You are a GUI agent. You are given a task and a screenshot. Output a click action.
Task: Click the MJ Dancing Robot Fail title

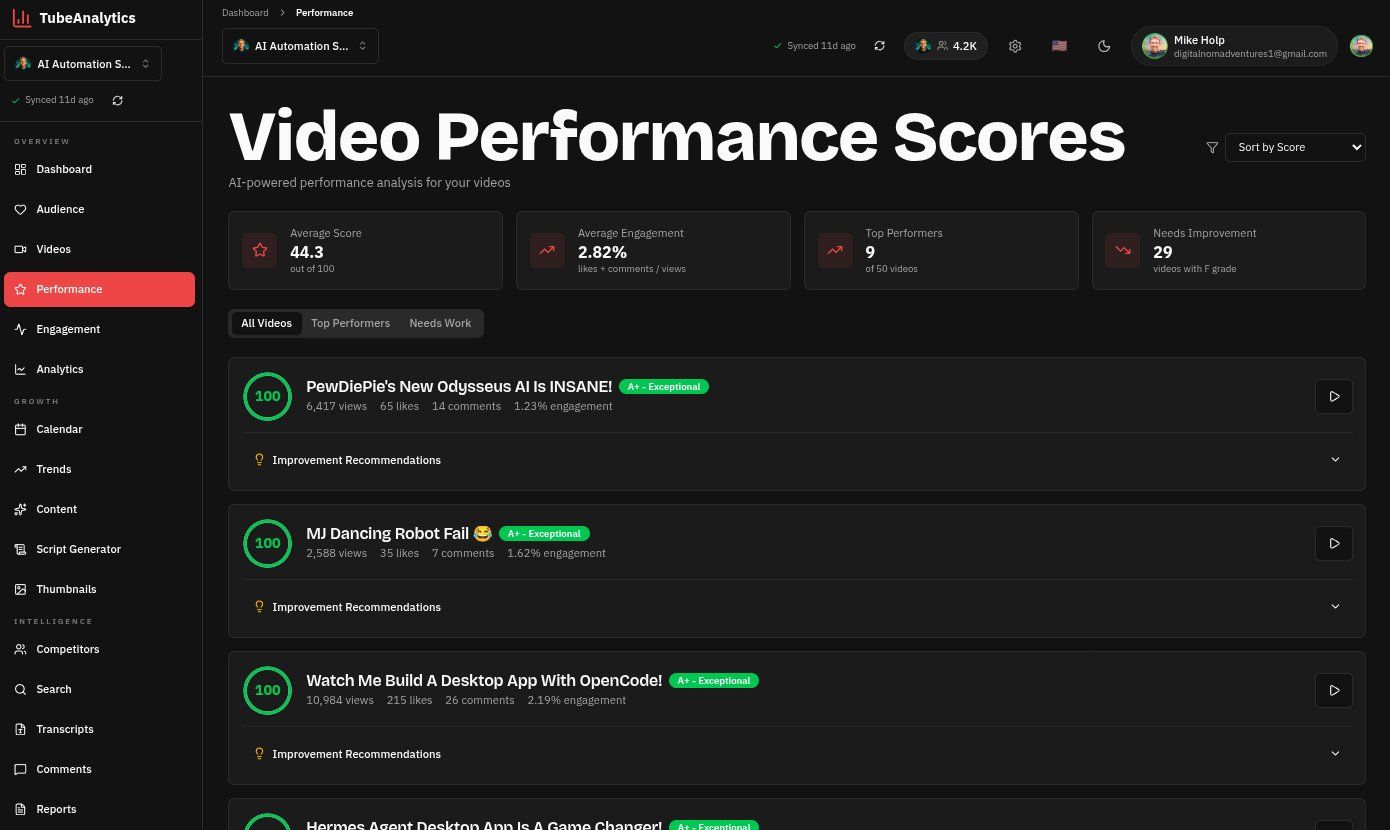tap(399, 533)
